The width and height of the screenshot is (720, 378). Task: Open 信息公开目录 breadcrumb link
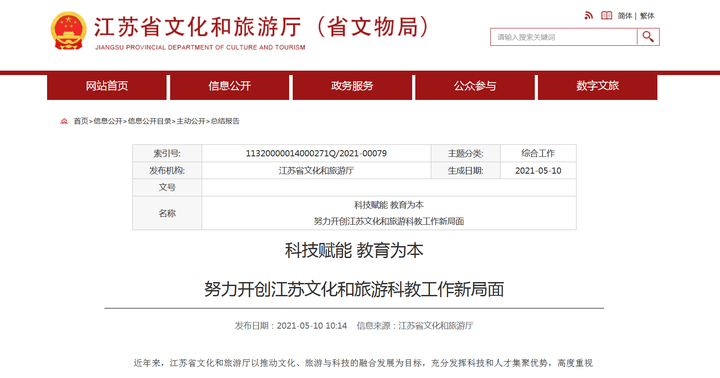[149, 121]
